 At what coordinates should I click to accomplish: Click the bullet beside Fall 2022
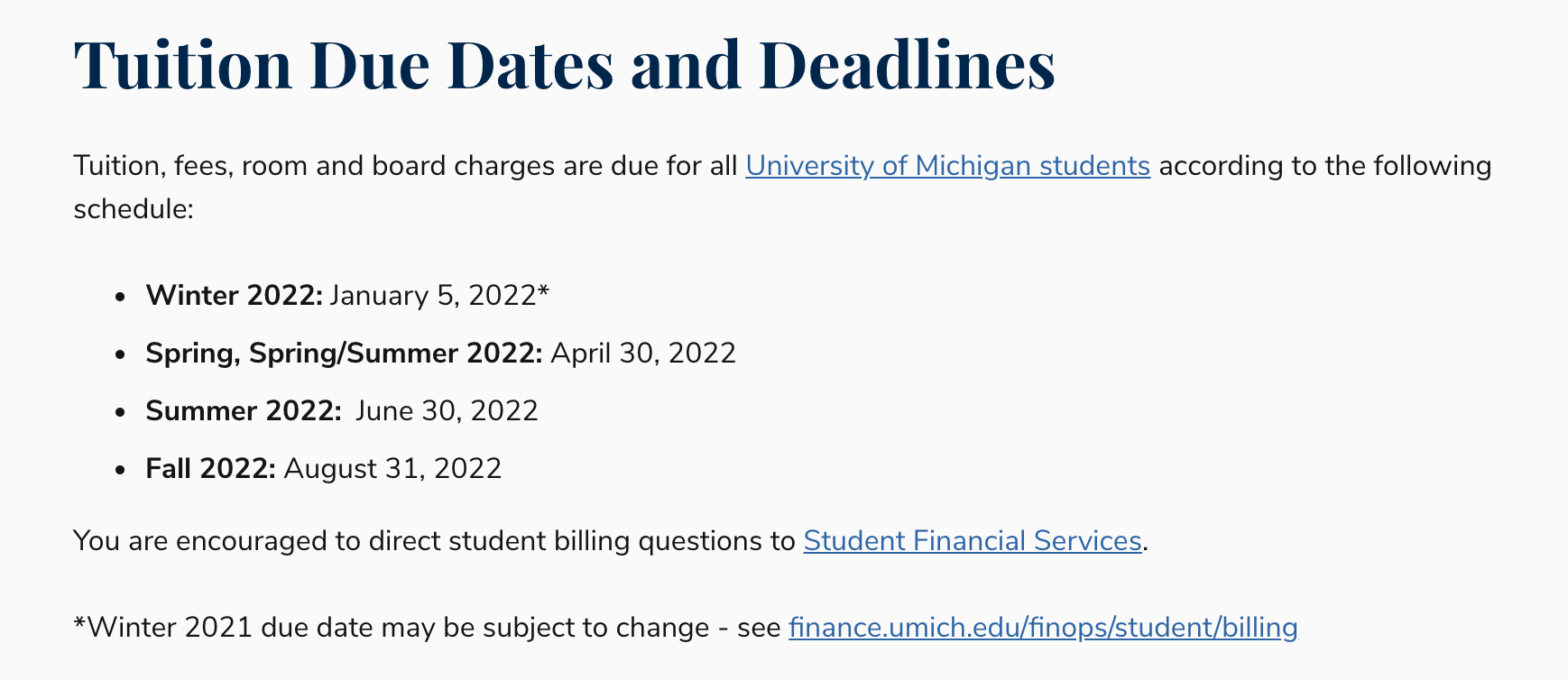click(x=120, y=470)
